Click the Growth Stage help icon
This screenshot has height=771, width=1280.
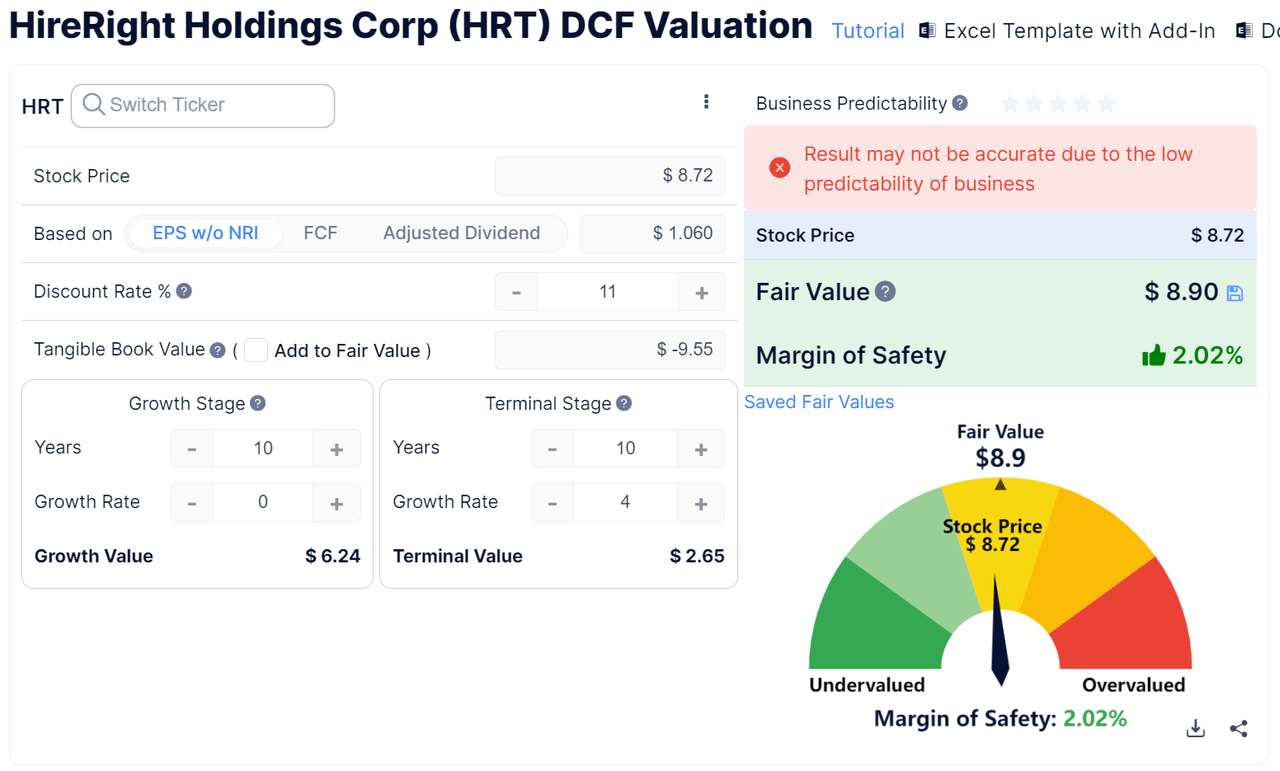click(258, 403)
